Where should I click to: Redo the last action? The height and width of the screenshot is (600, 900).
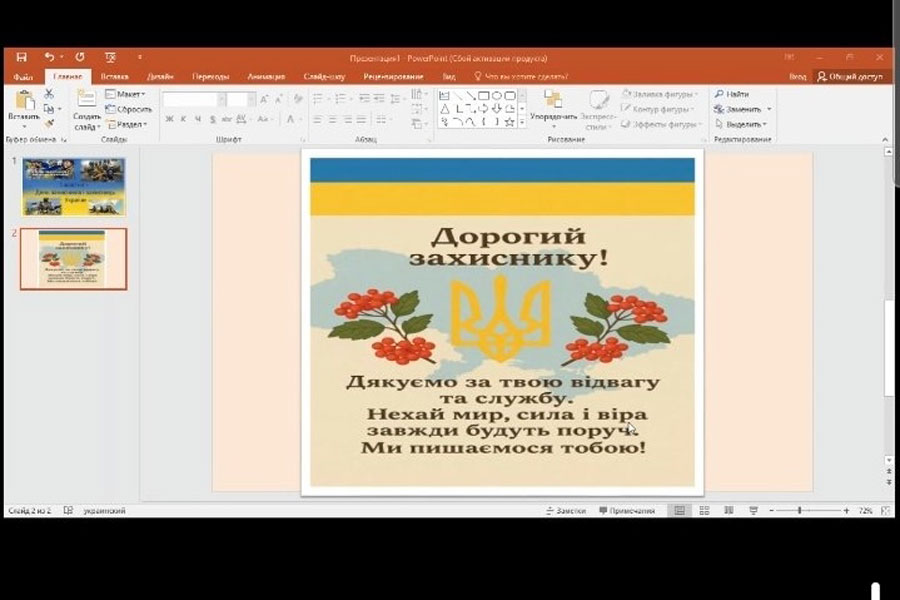click(x=80, y=57)
